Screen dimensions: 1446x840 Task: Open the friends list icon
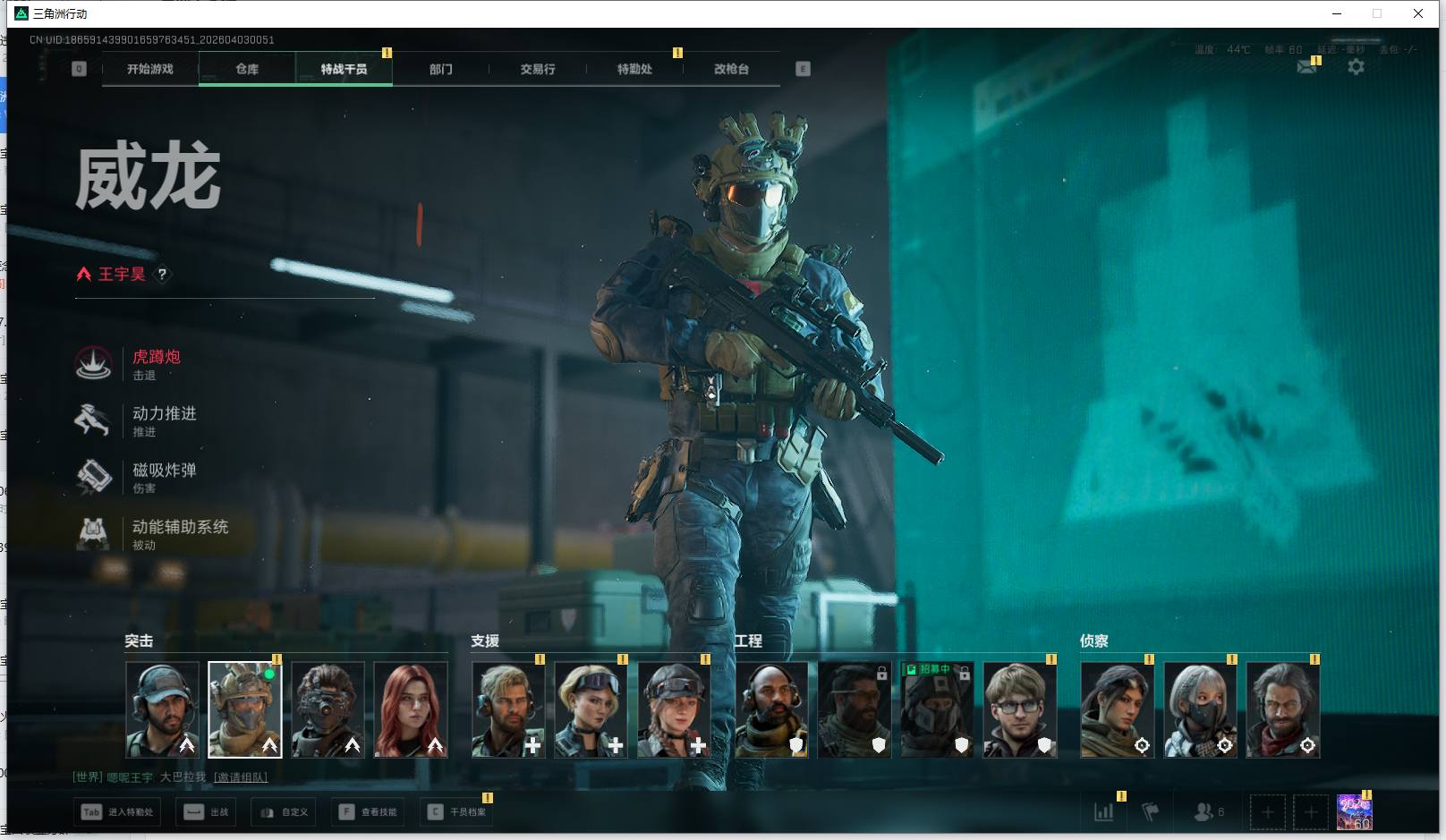(1204, 812)
